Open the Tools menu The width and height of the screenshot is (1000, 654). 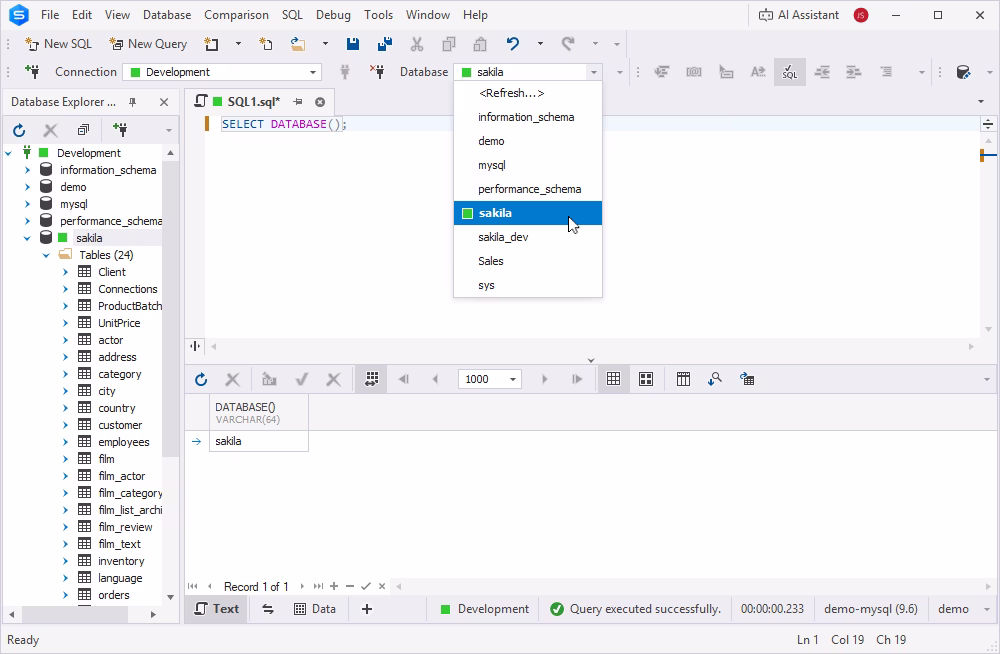click(378, 15)
